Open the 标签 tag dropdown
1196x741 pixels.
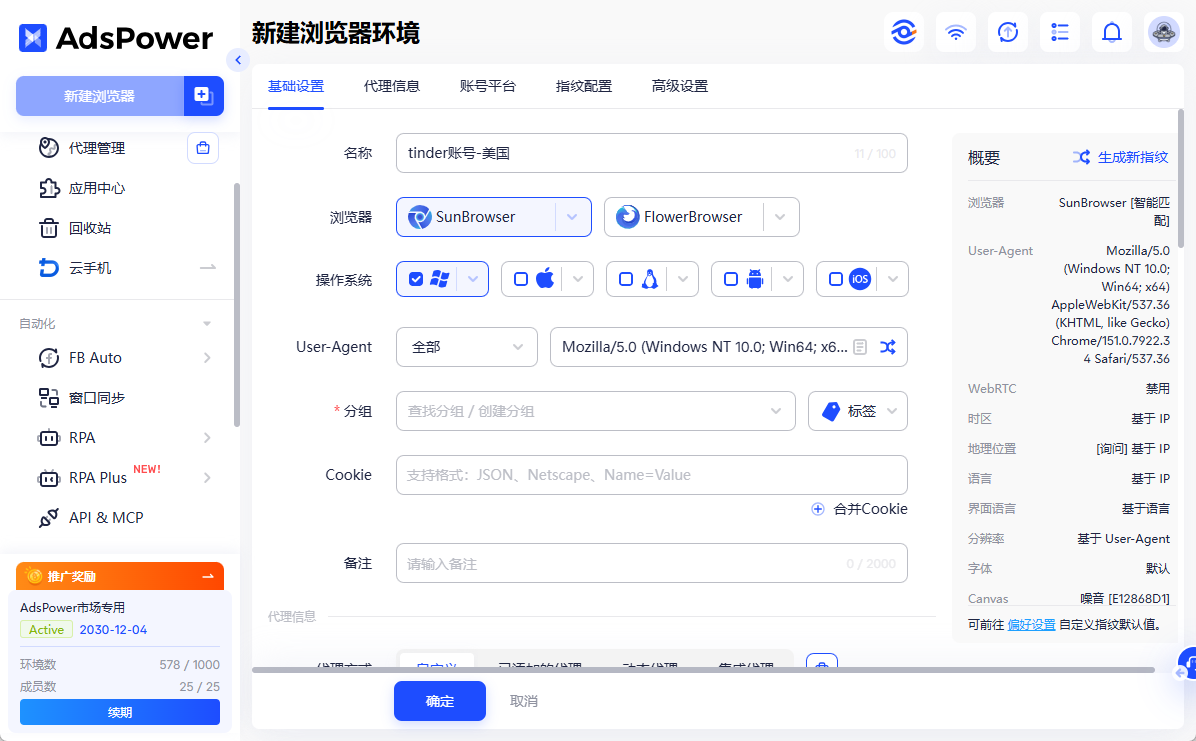(x=858, y=411)
